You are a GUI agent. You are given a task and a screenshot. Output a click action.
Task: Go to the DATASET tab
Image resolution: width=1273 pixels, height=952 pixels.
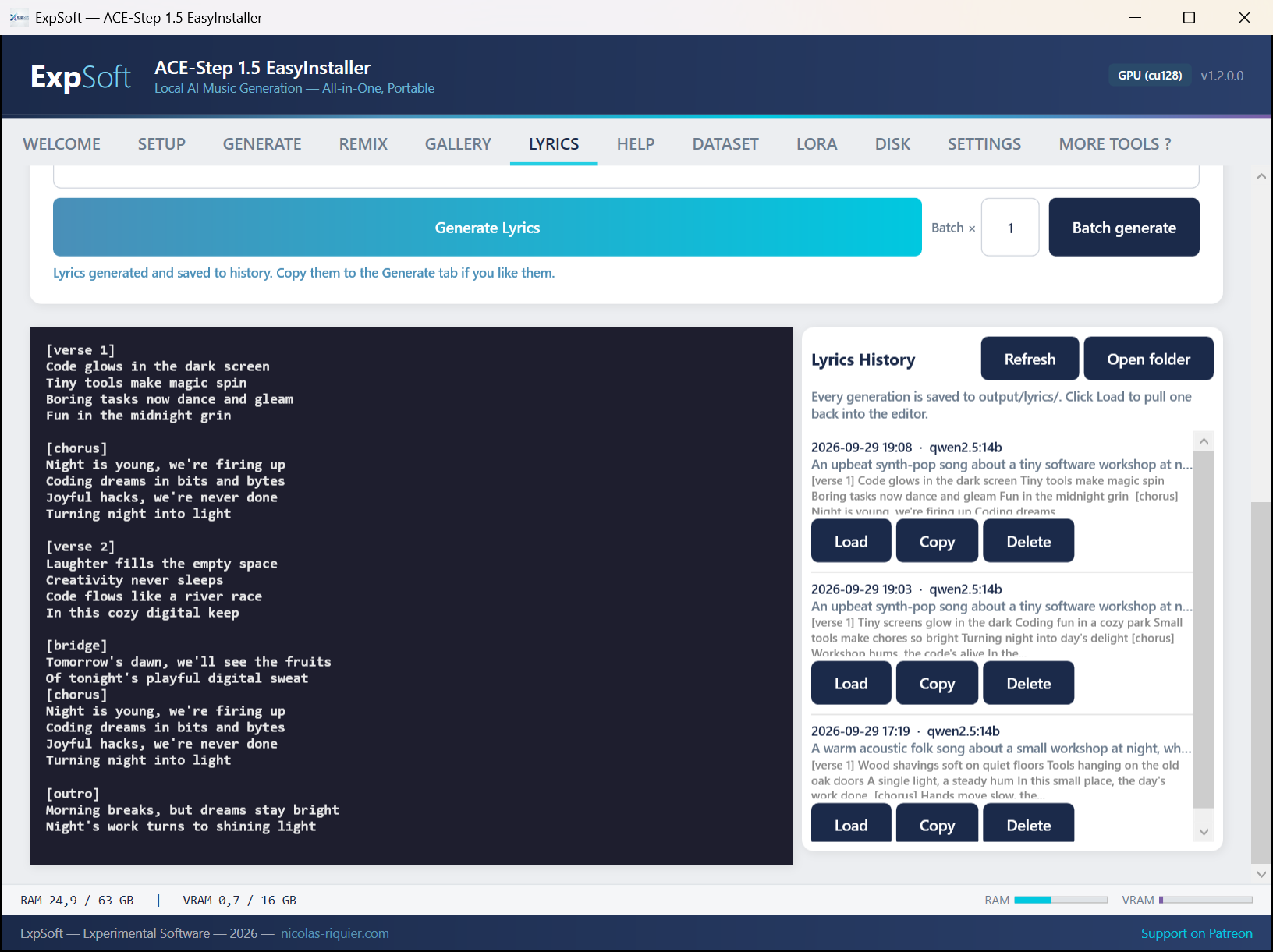click(x=725, y=143)
